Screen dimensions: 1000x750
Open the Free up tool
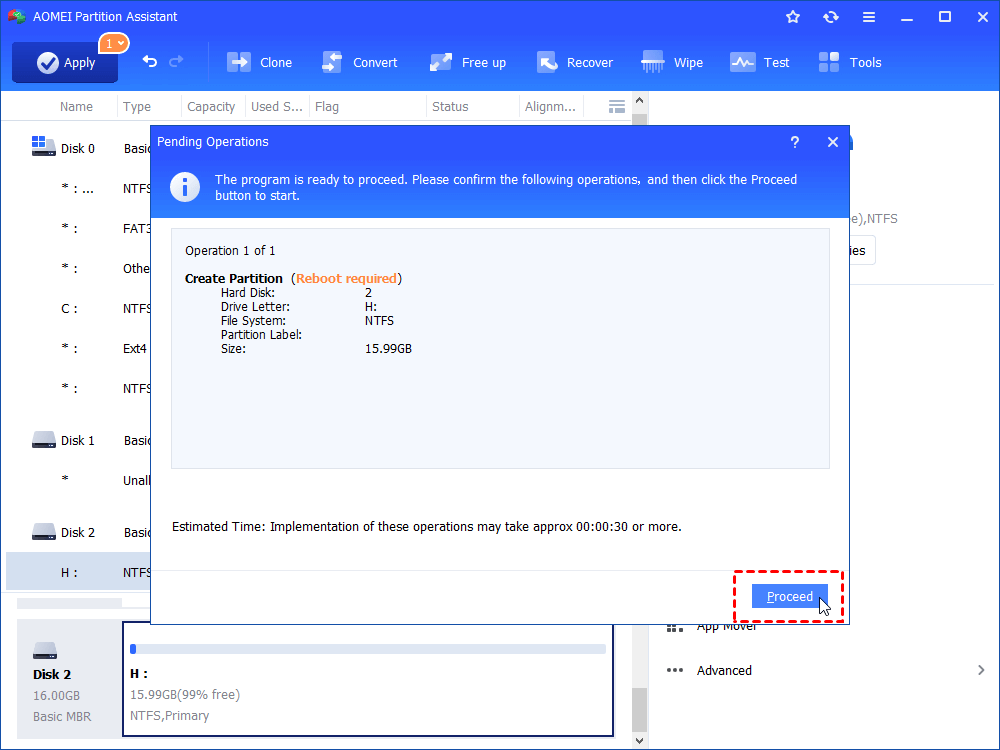click(467, 62)
